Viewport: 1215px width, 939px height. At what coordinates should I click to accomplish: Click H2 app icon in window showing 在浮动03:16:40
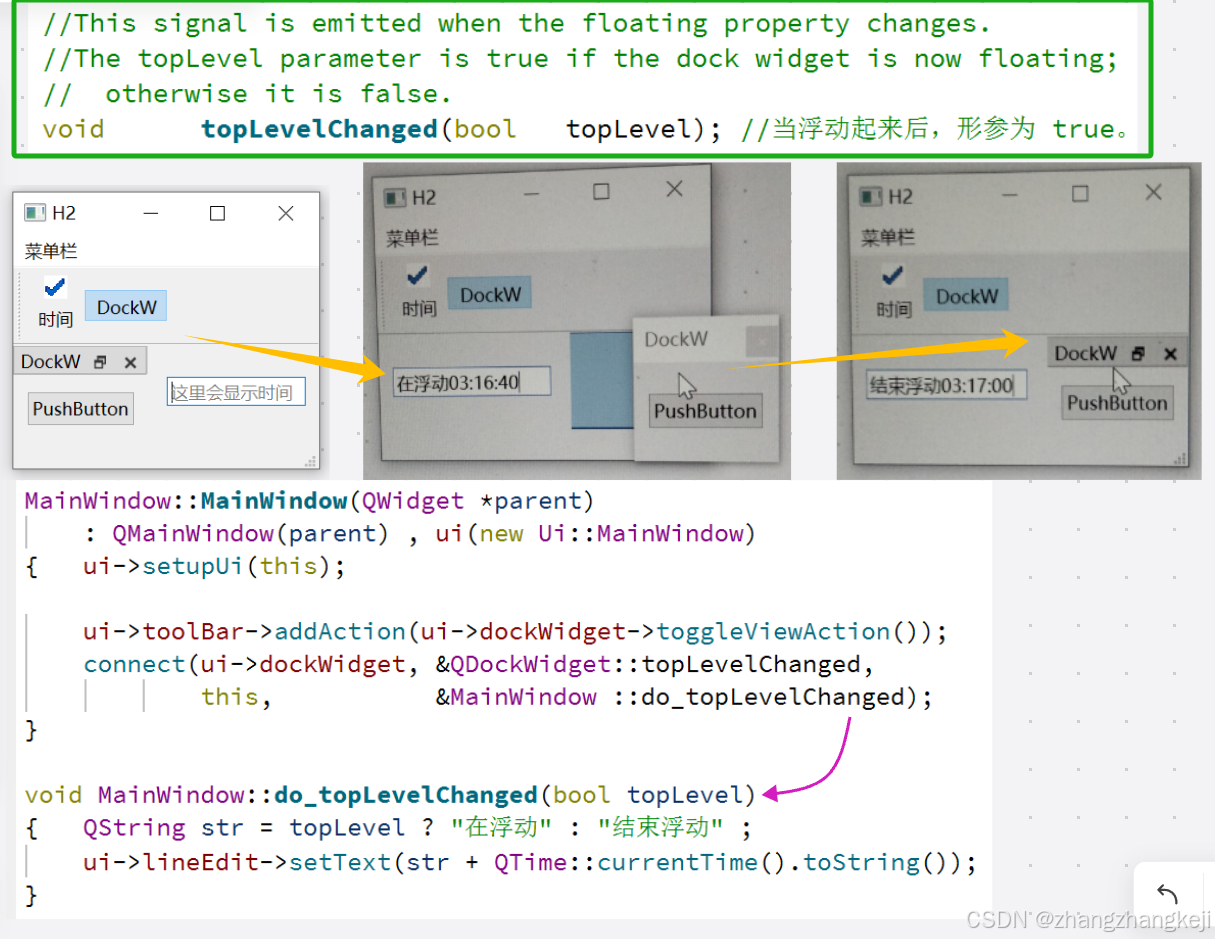395,197
